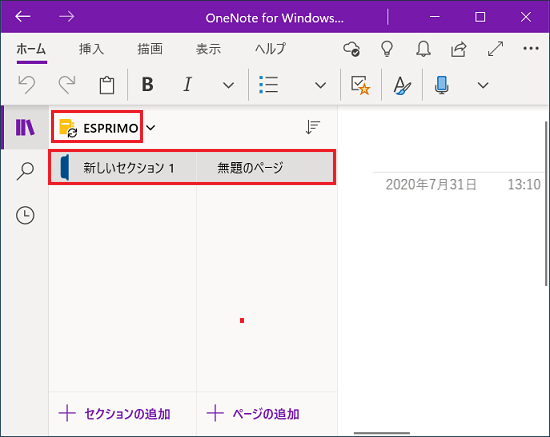Select the 無題のページ page
550x437 pixels.
[x=265, y=168]
